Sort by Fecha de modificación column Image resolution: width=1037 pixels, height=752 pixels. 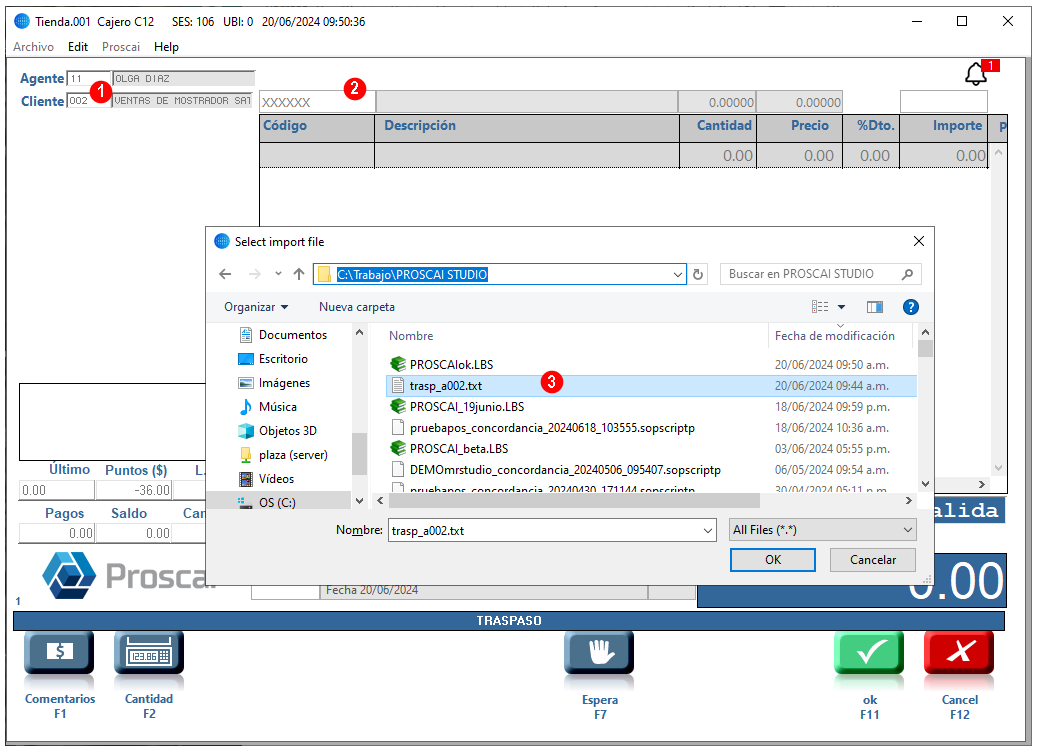(x=835, y=336)
